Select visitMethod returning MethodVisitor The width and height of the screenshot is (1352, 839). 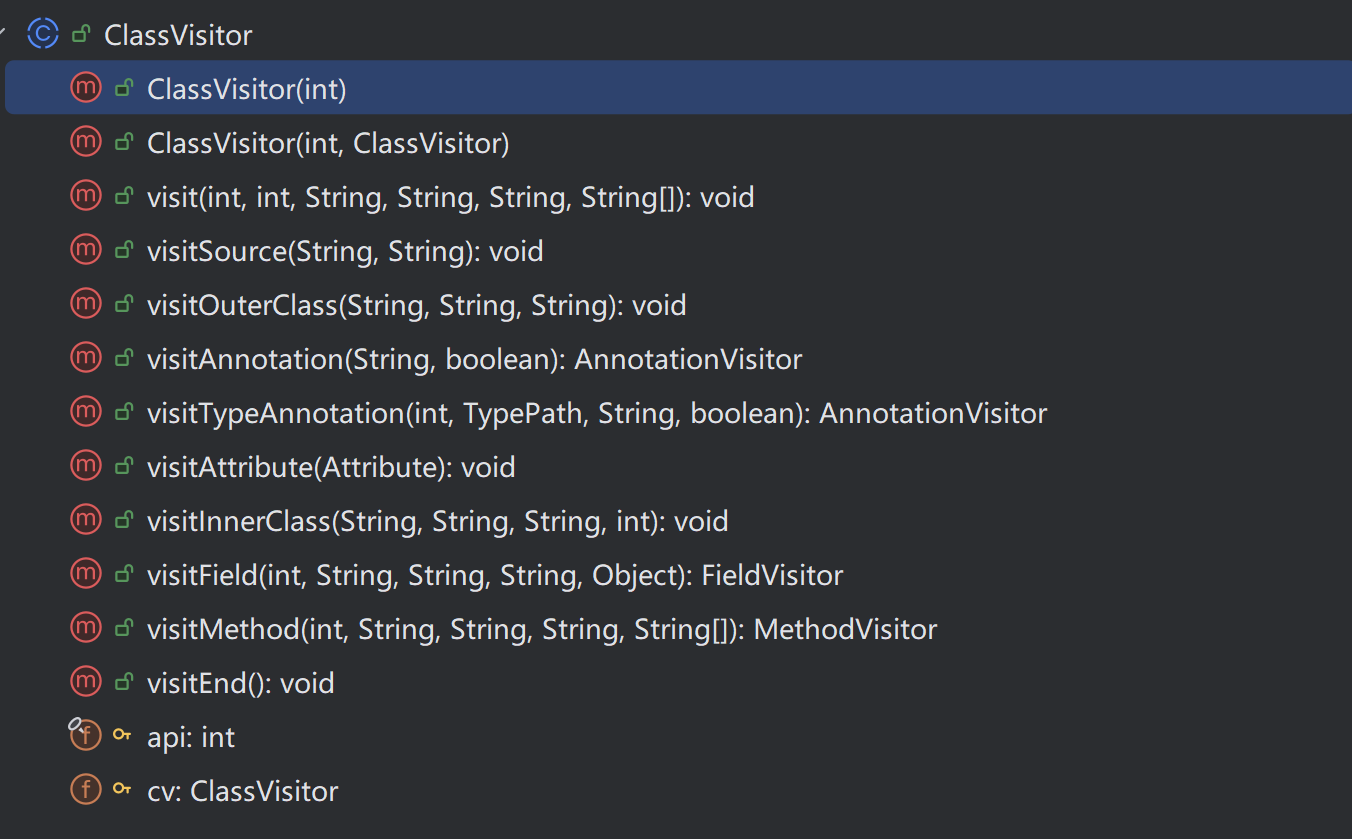click(x=541, y=629)
